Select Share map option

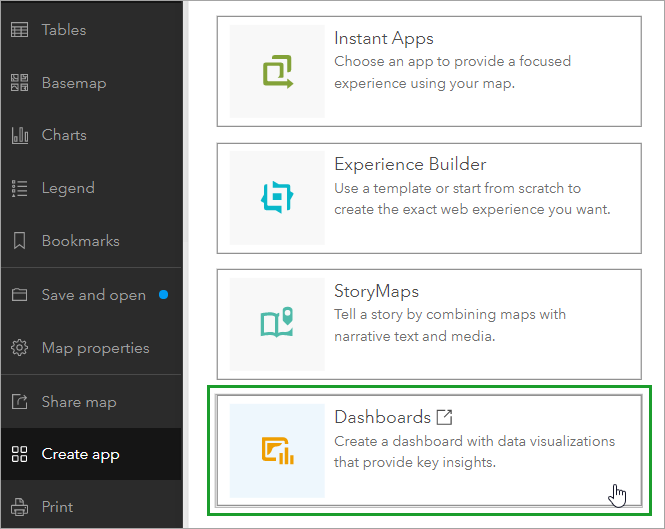click(x=92, y=401)
